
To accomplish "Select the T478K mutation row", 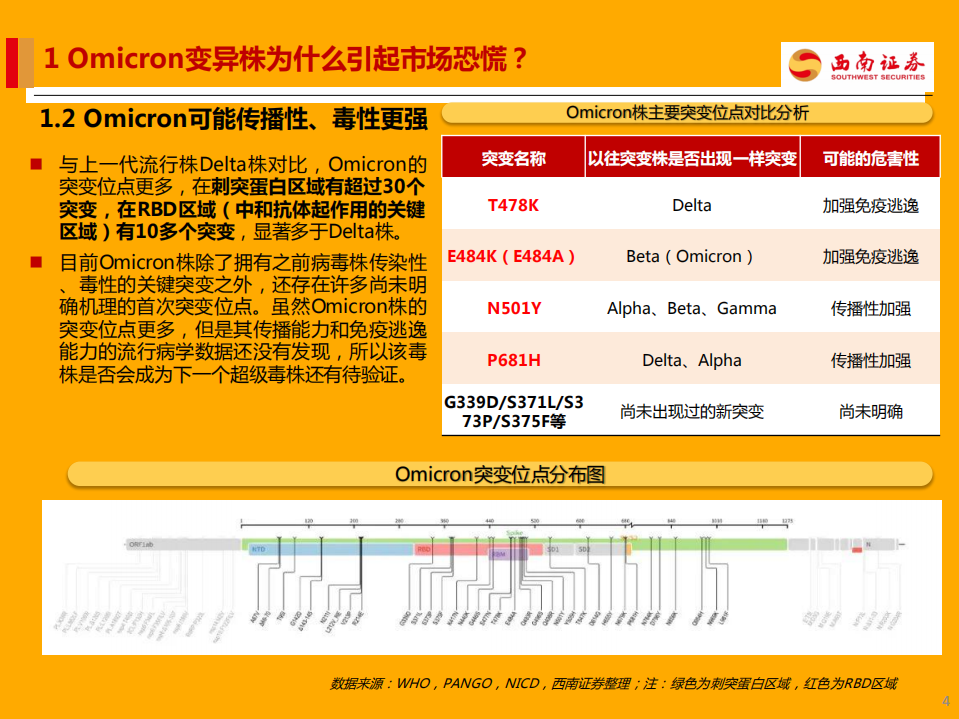I will [515, 206].
